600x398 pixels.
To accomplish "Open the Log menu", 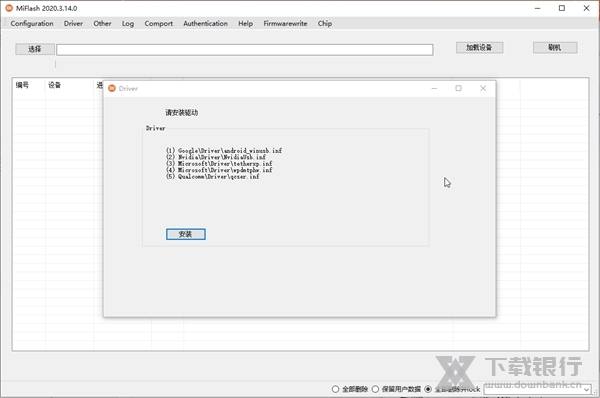I will tap(128, 23).
